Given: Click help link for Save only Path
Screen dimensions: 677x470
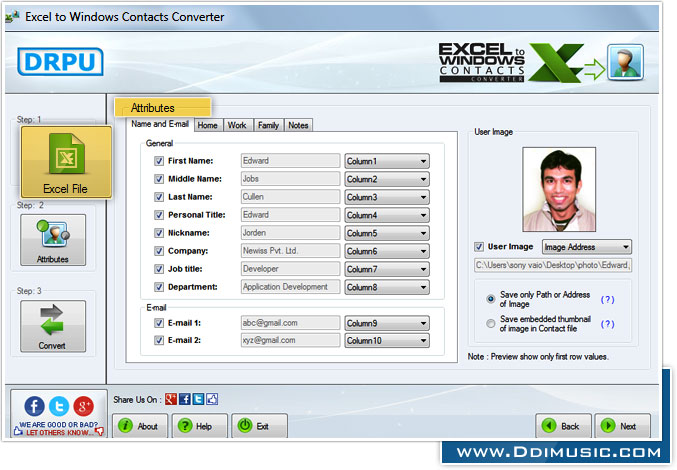Looking at the screenshot, I should (x=607, y=300).
